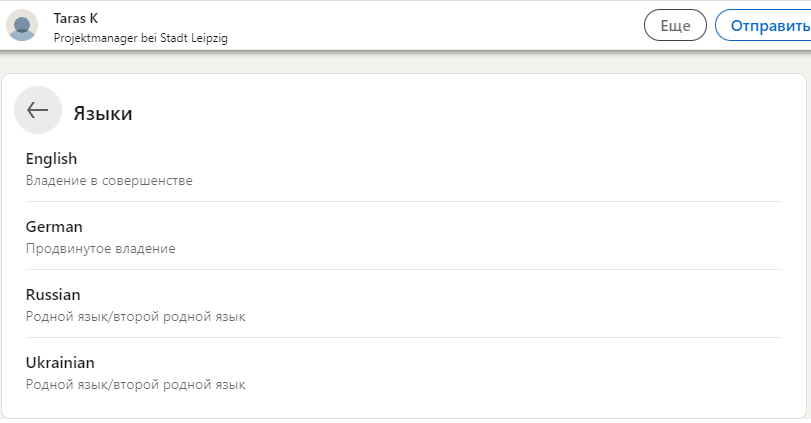
Task: Click the native proficiency text under Russian
Action: pyautogui.click(x=136, y=316)
